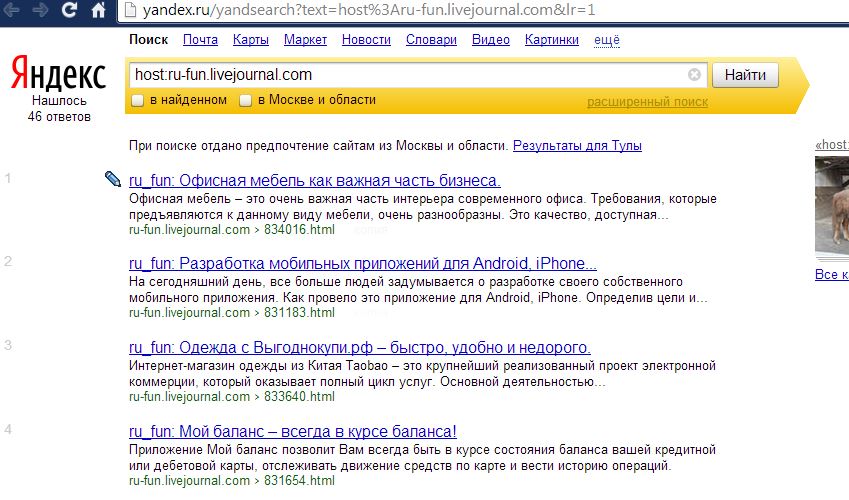
Task: Open the image thumbnail in right sidebar
Action: pos(832,206)
